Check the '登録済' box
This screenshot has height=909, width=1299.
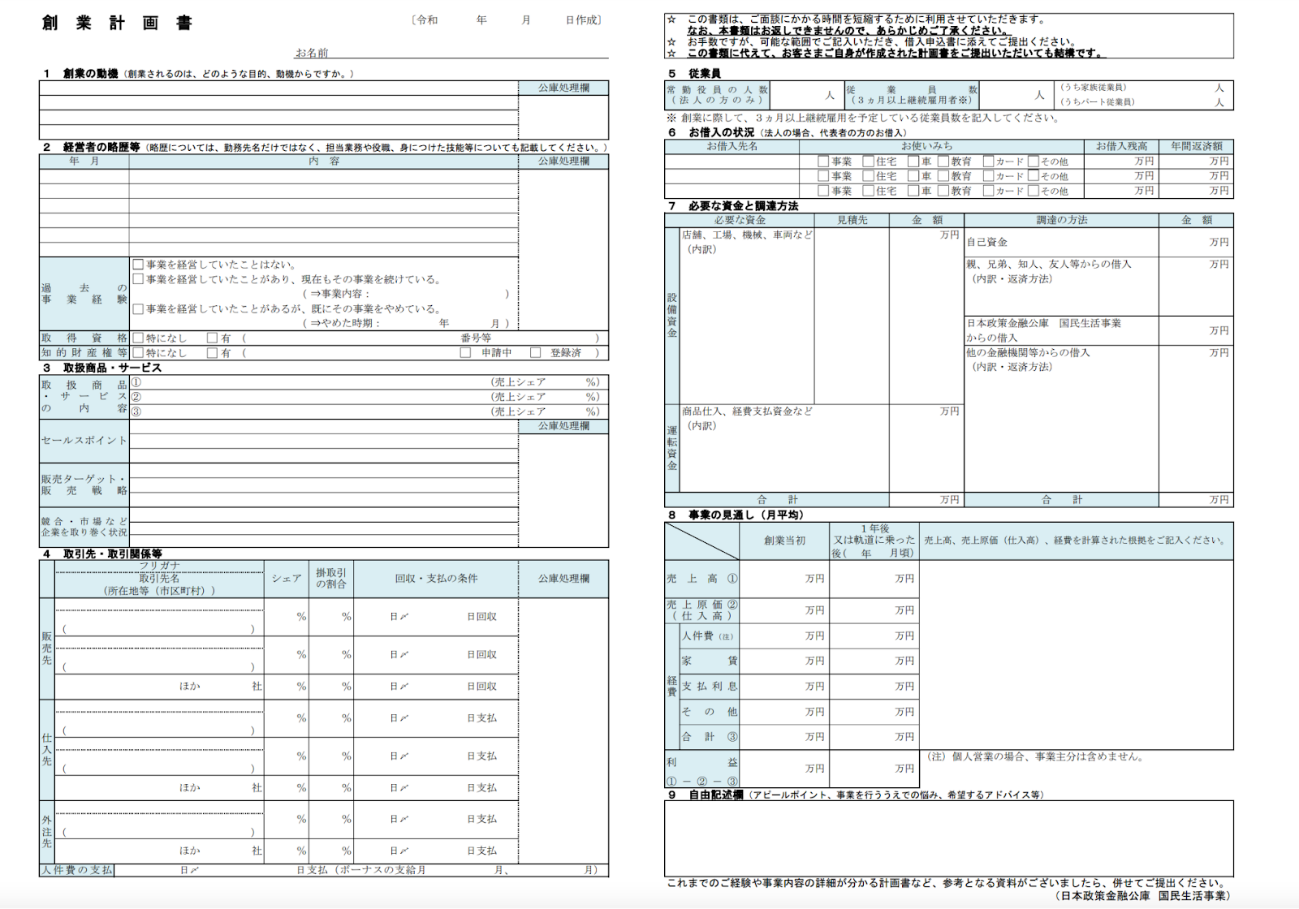[536, 352]
